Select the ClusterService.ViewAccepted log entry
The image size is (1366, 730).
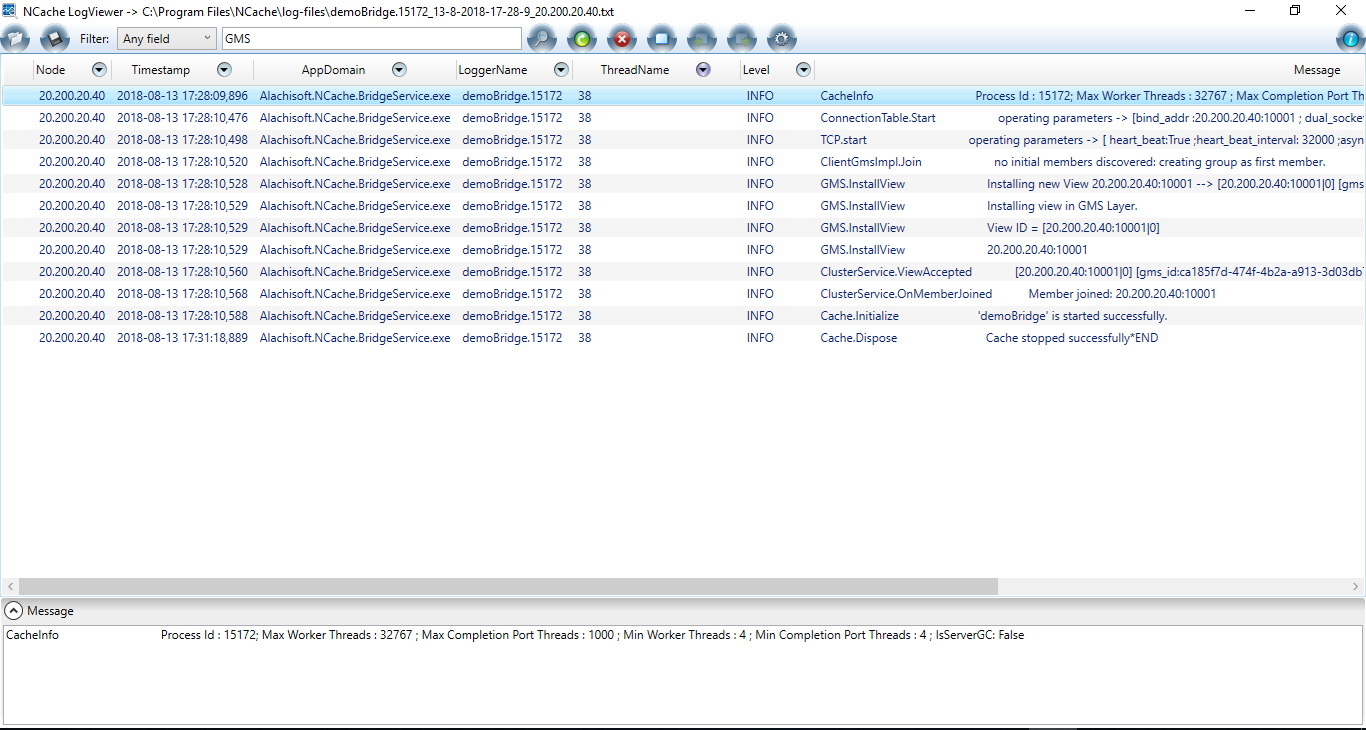pyautogui.click(x=683, y=272)
